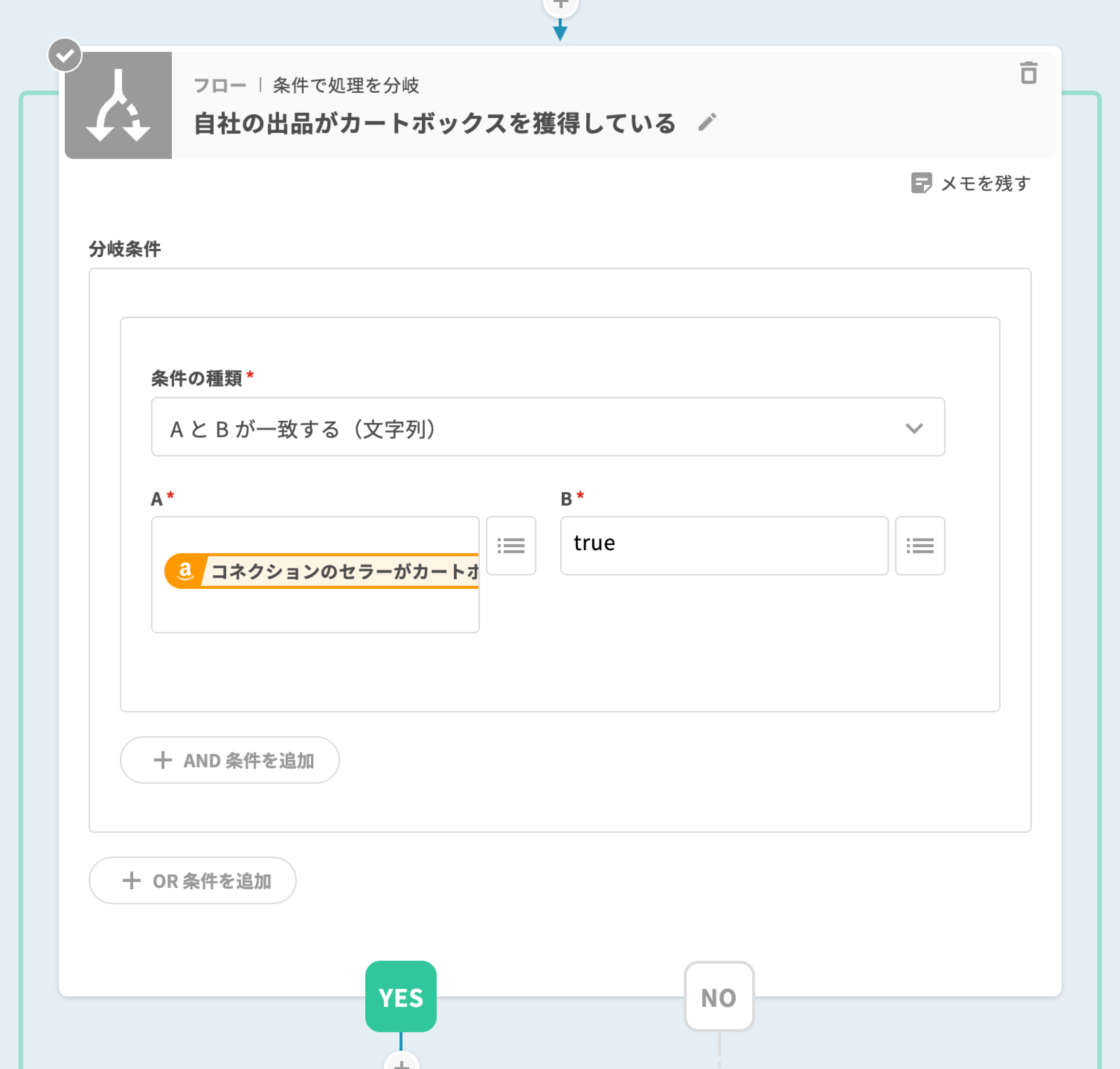Click the trash delete icon

(1028, 73)
